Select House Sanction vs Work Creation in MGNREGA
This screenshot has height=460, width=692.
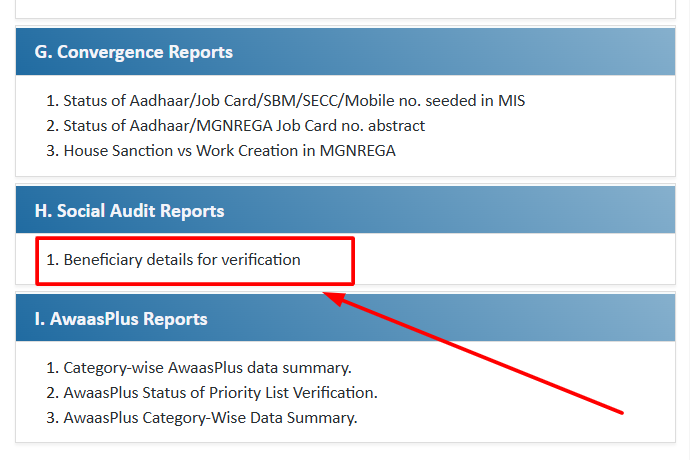(229, 151)
